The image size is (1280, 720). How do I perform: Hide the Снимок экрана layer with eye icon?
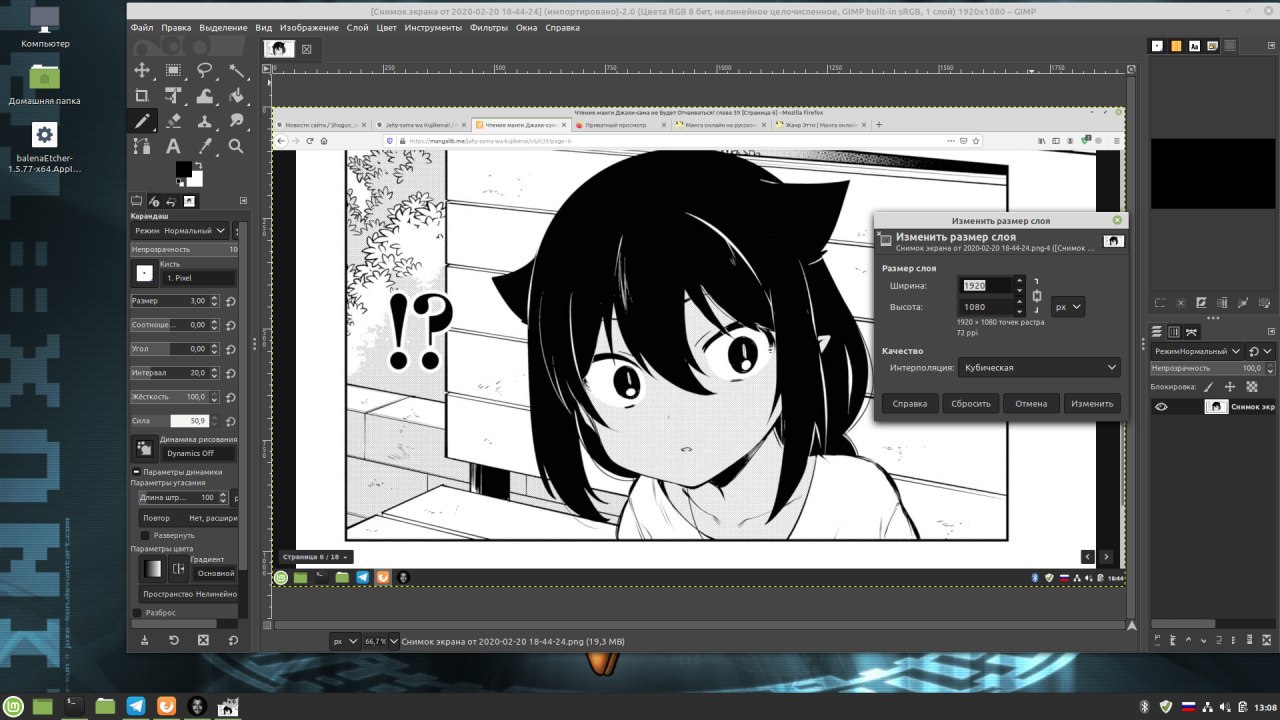coord(1161,407)
